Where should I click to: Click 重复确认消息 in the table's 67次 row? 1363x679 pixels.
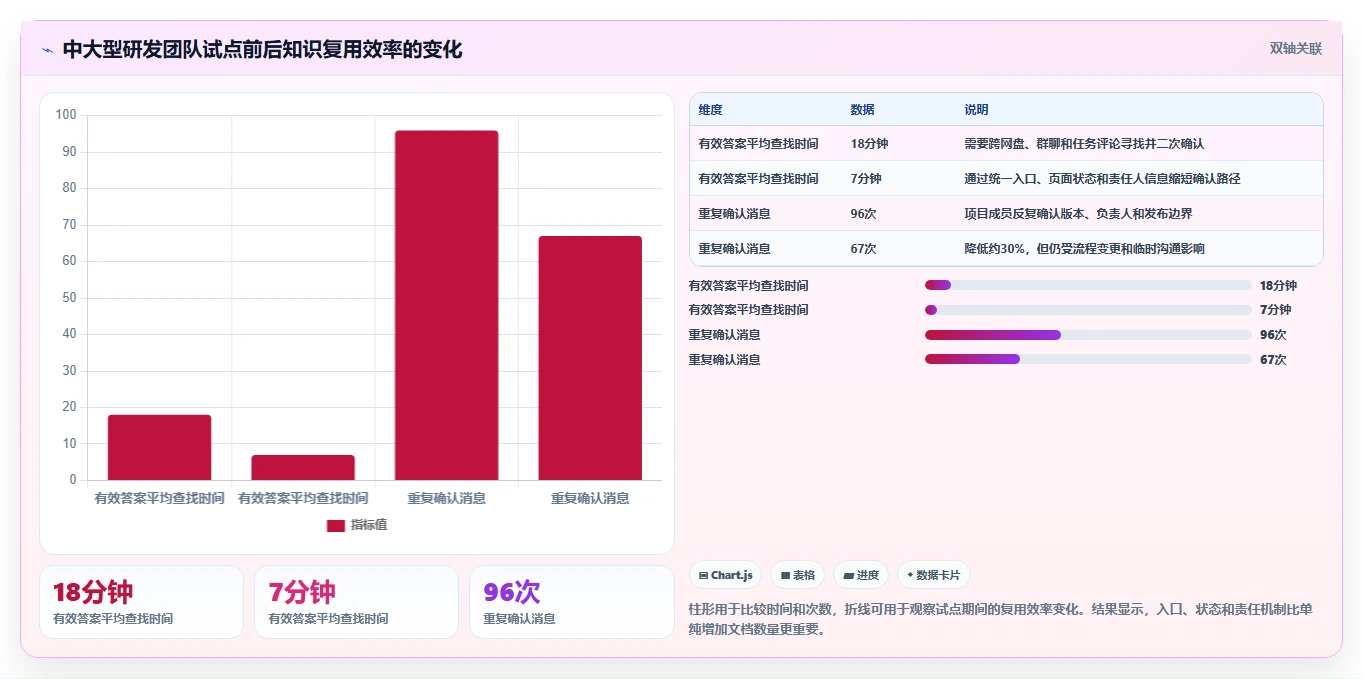734,249
